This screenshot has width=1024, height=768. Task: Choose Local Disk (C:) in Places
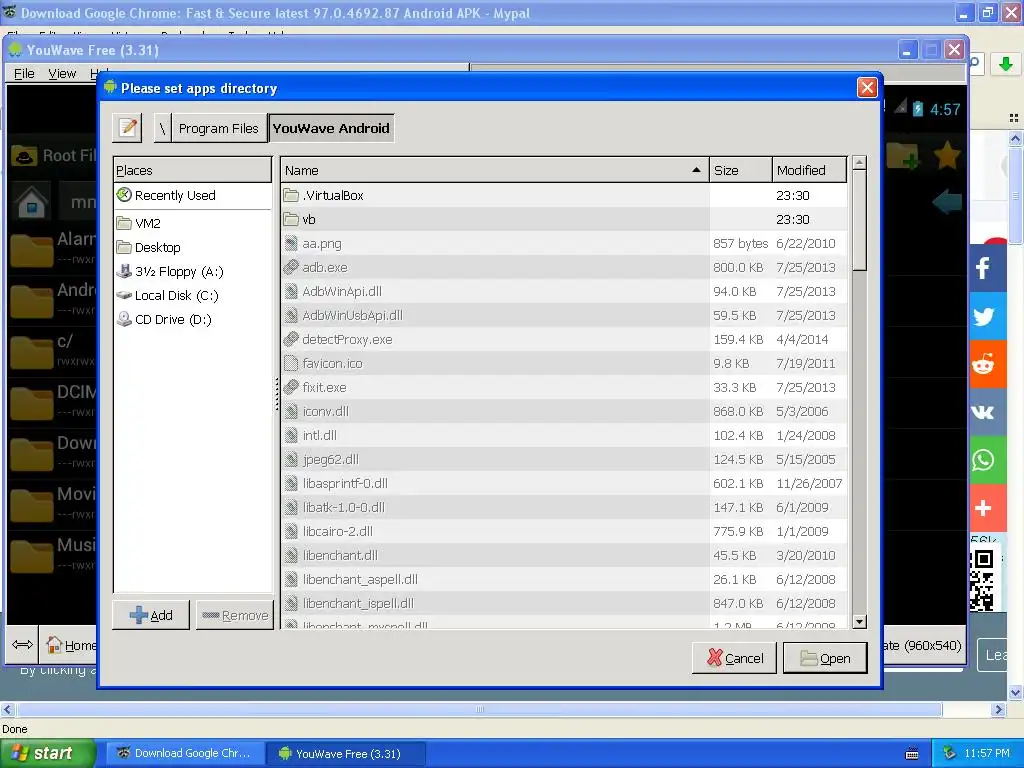(192, 296)
